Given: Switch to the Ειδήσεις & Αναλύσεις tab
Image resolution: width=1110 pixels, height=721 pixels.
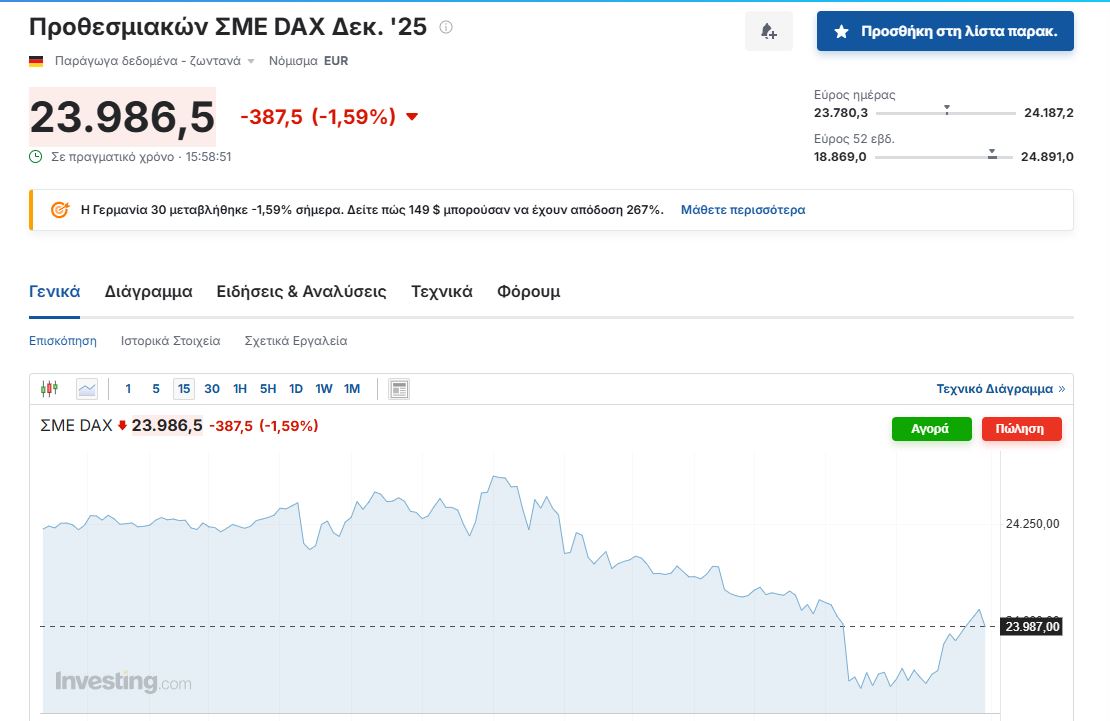Looking at the screenshot, I should tap(301, 292).
